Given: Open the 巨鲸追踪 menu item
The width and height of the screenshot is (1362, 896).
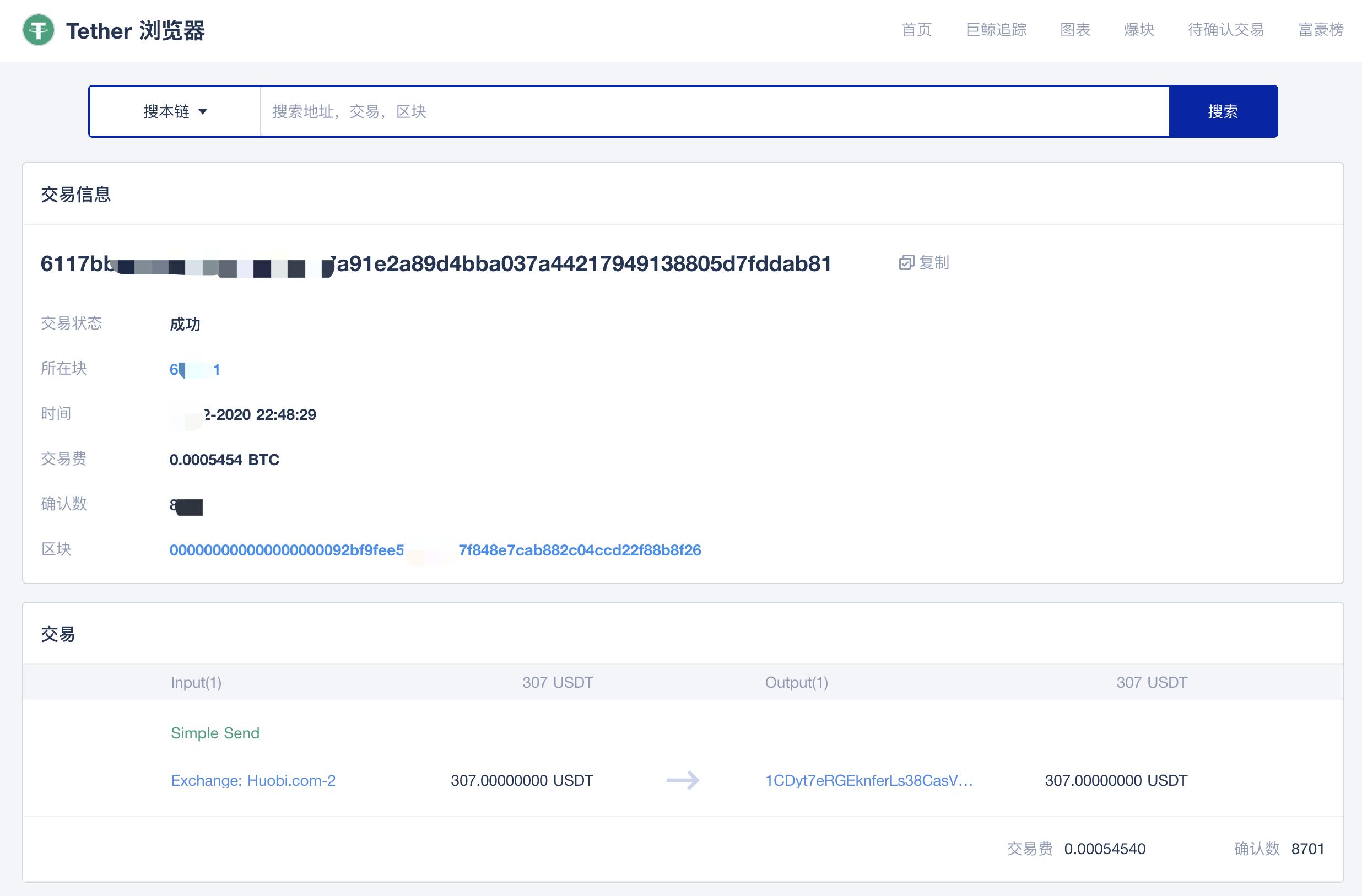Looking at the screenshot, I should 996,30.
